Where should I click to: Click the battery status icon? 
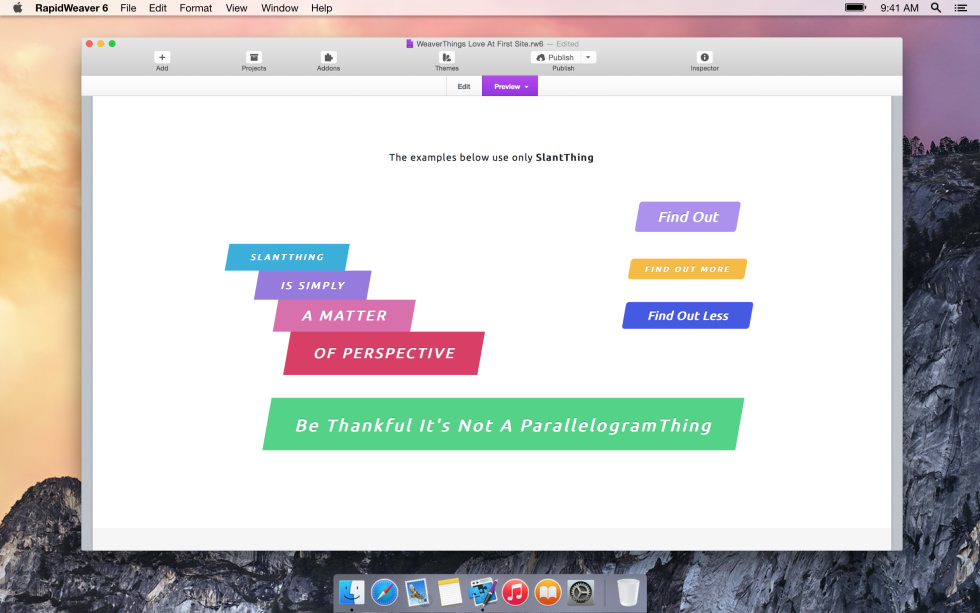pos(856,7)
